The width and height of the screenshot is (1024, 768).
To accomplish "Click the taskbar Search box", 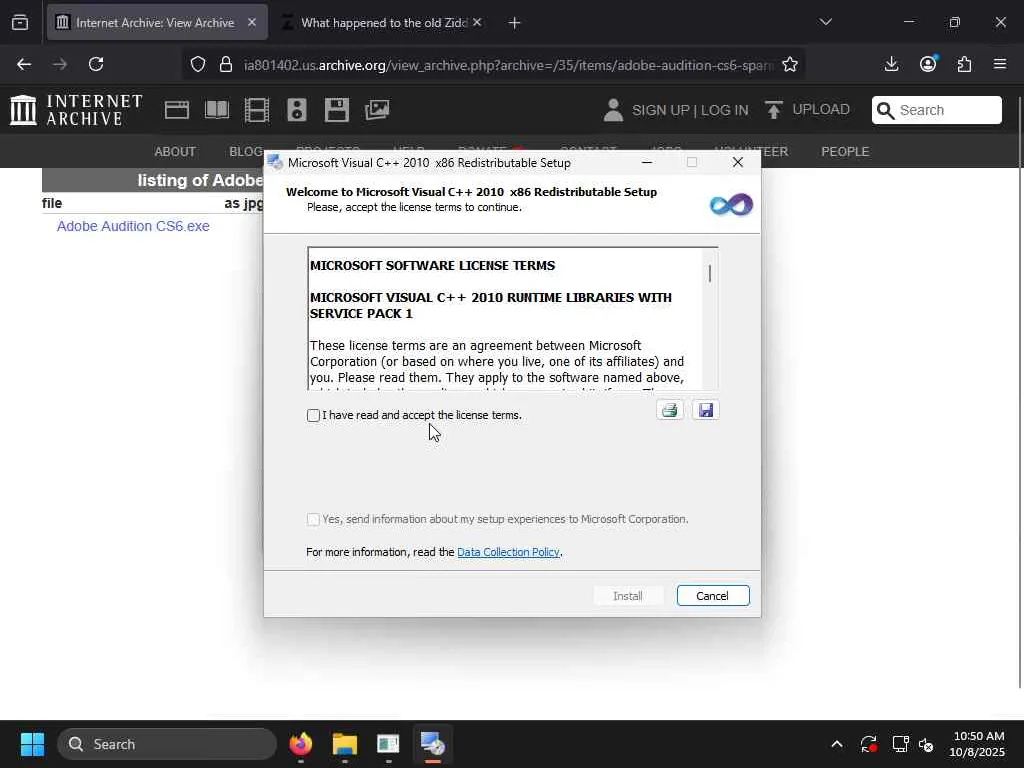I will click(x=167, y=744).
